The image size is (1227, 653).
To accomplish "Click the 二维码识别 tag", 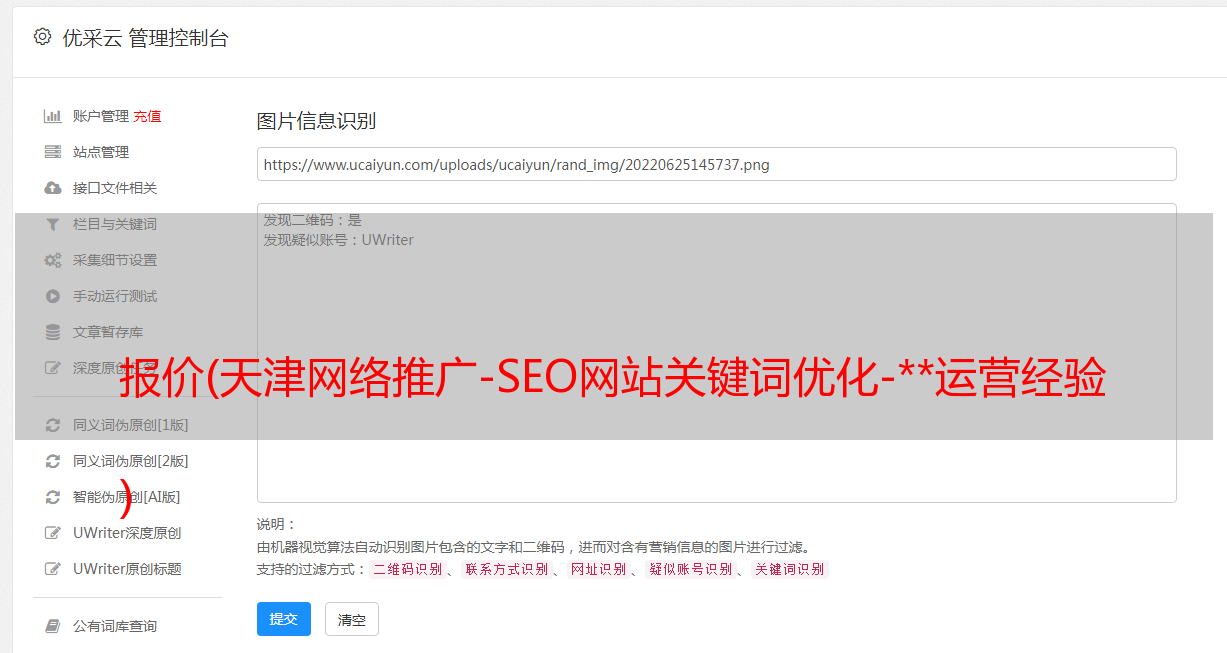I will point(407,569).
